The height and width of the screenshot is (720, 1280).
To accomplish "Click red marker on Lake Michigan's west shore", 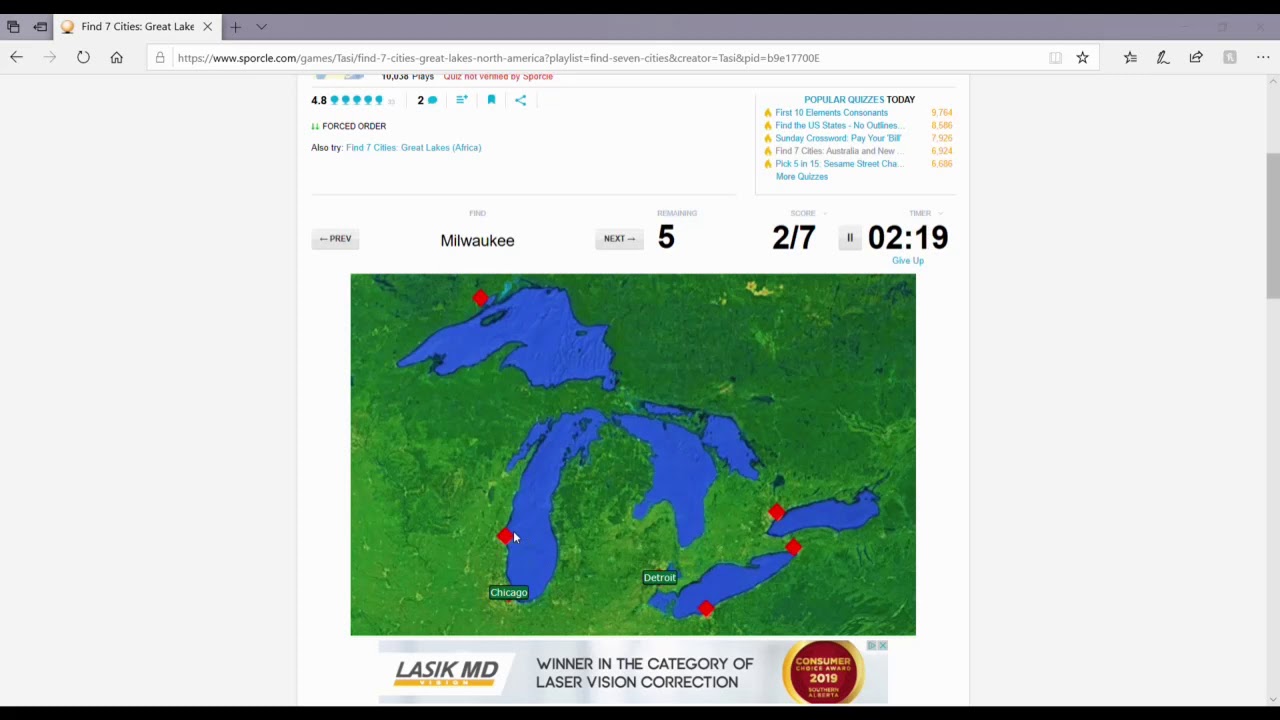I will [504, 537].
